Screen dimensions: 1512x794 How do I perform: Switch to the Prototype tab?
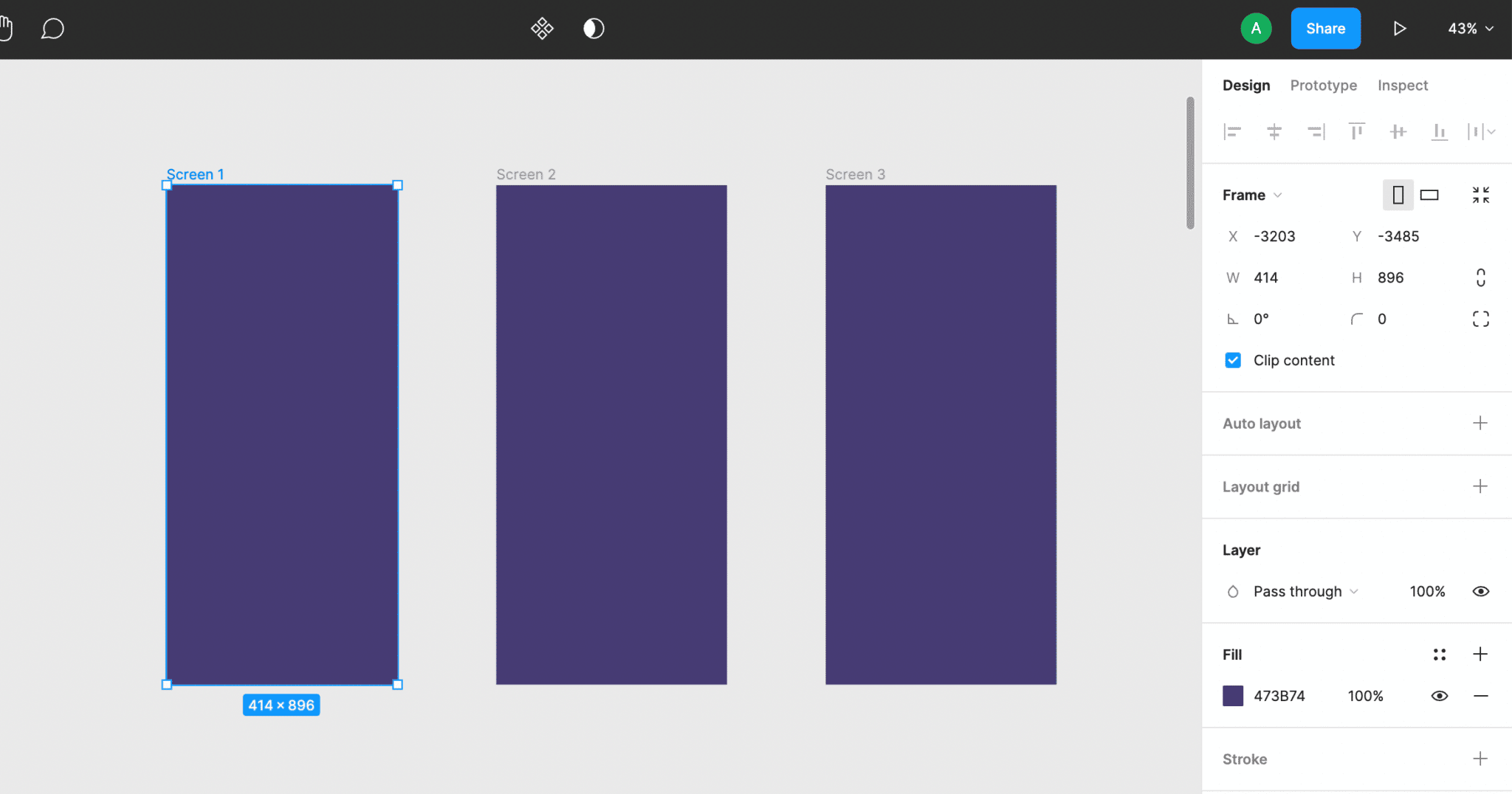pyautogui.click(x=1322, y=85)
